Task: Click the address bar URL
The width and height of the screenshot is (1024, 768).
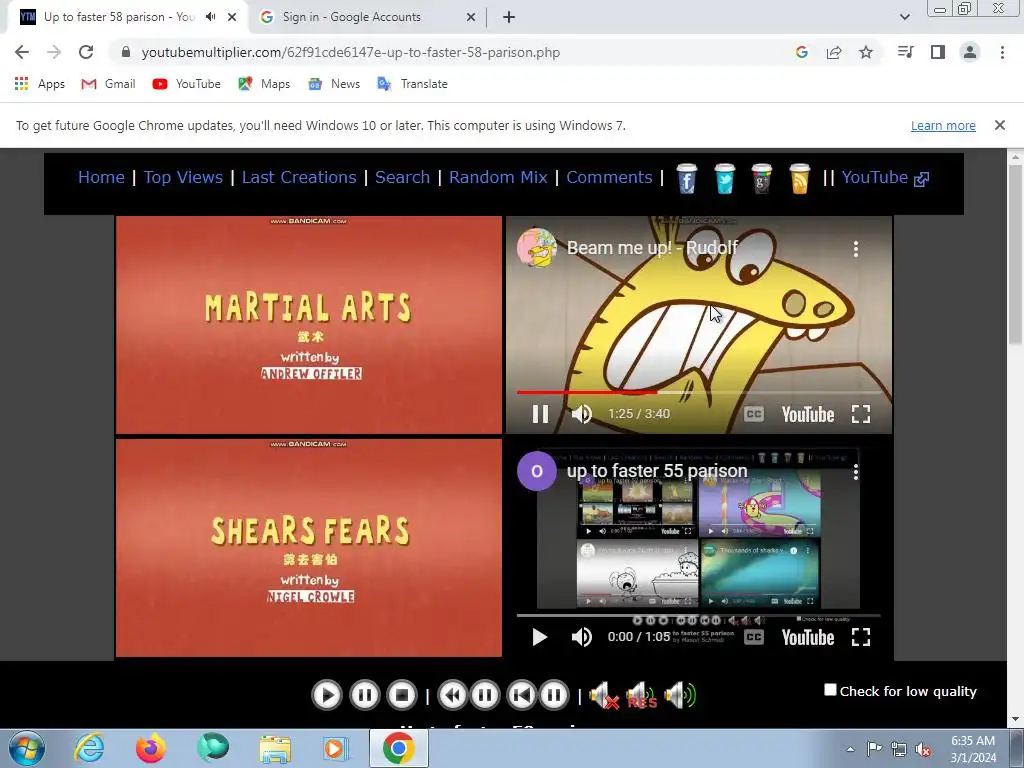Action: point(351,52)
